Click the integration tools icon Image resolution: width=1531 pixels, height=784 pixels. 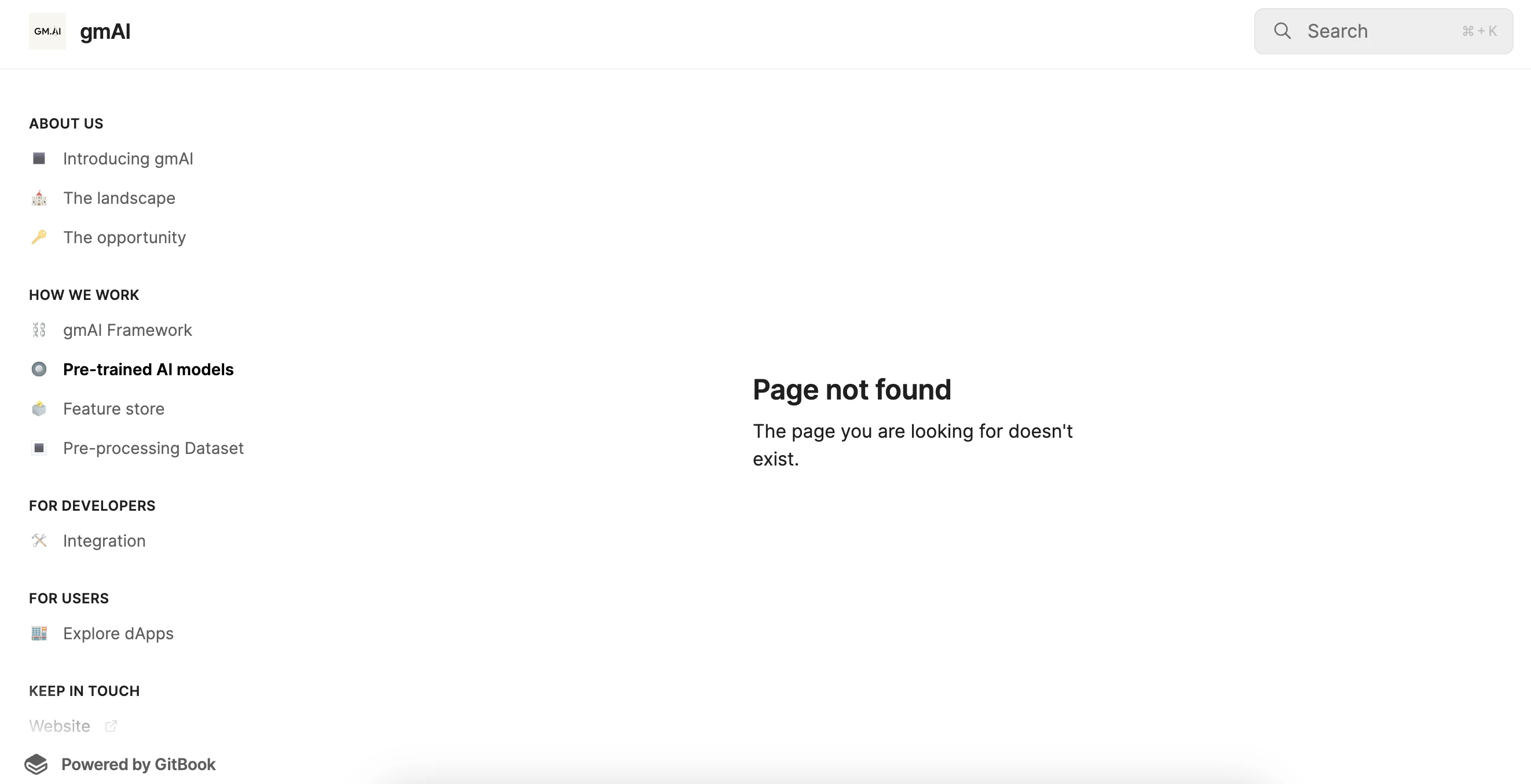pyautogui.click(x=40, y=540)
